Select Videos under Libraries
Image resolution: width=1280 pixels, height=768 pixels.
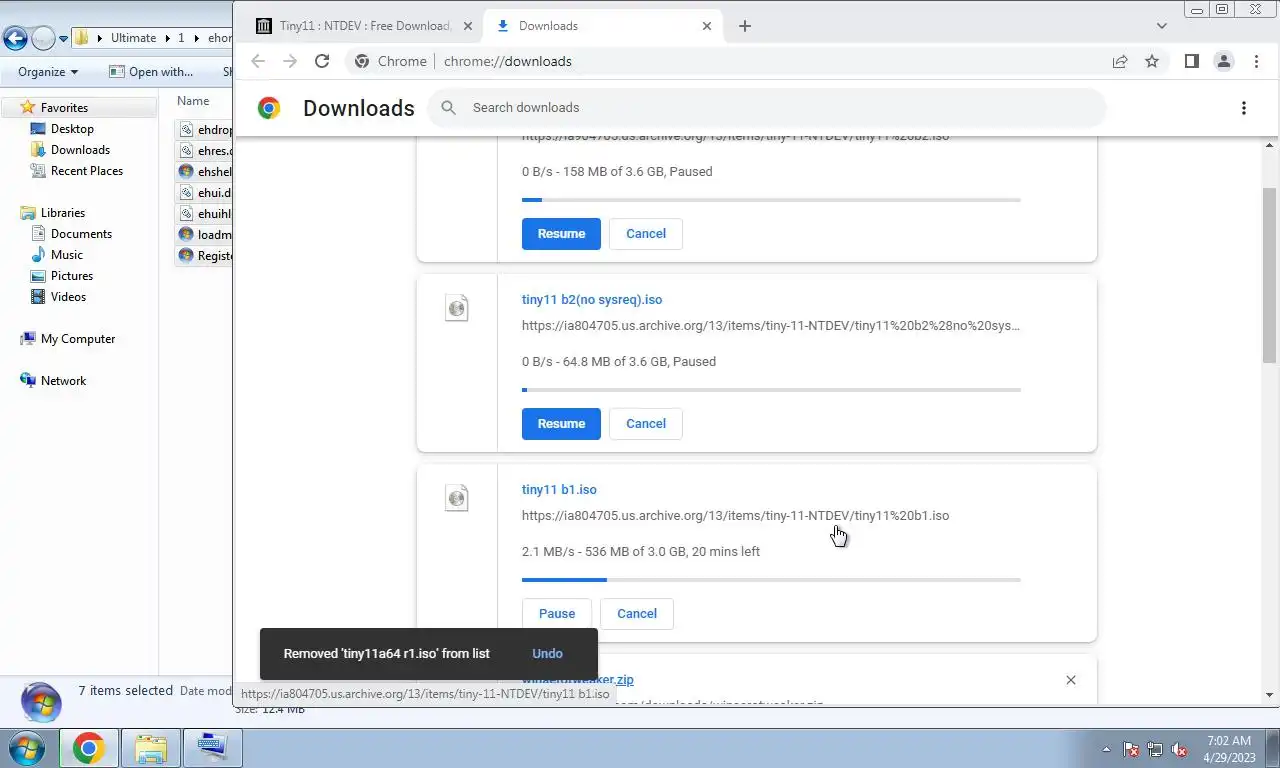68,297
